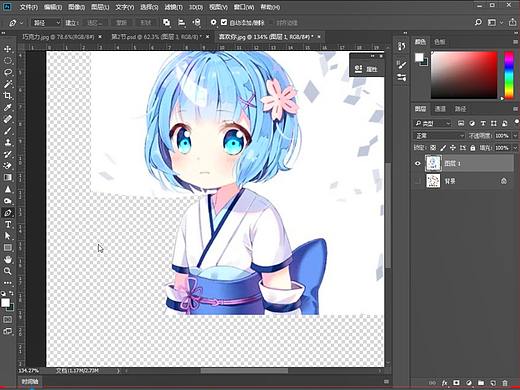Open the Edit Toolbar three-dots menu
The image size is (520, 390).
click(x=7, y=283)
